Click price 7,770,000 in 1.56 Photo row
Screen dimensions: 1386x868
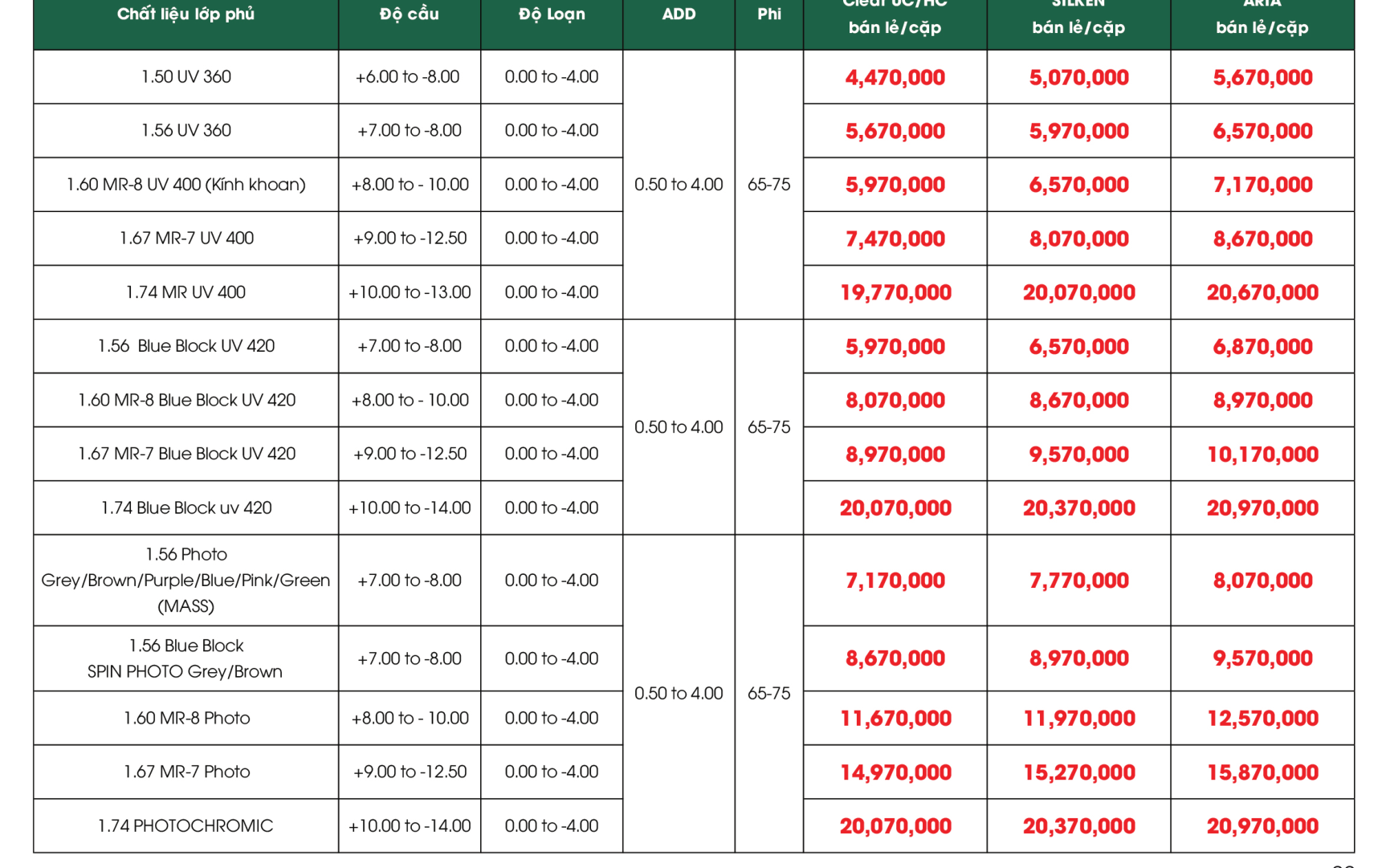pos(1078,581)
